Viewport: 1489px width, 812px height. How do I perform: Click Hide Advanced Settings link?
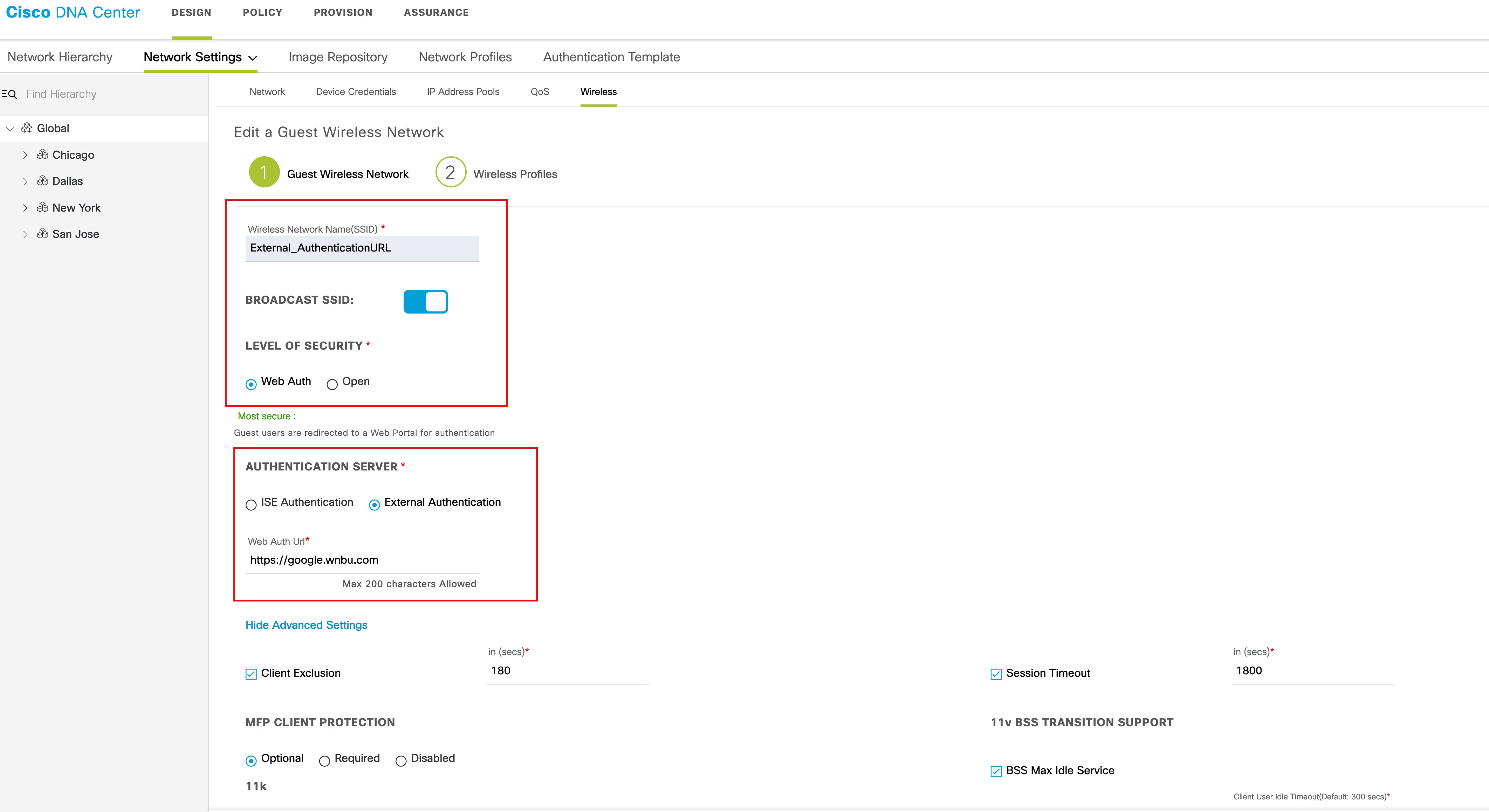(x=306, y=625)
